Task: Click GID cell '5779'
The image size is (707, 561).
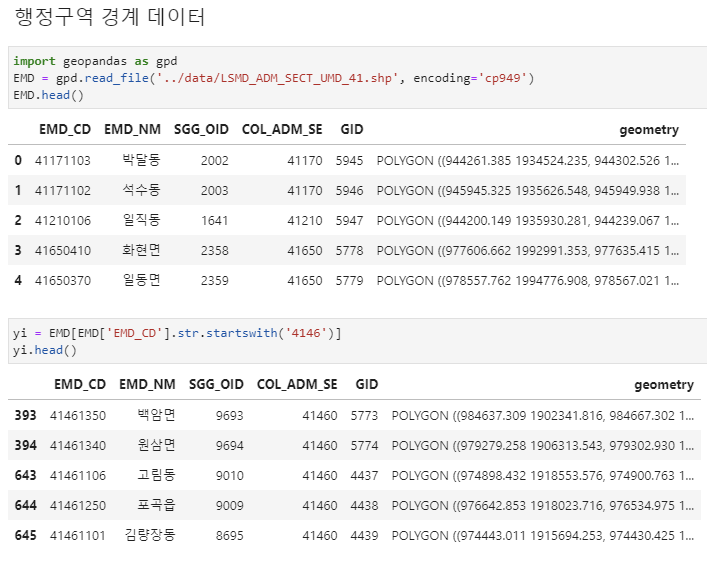Action: tap(349, 280)
